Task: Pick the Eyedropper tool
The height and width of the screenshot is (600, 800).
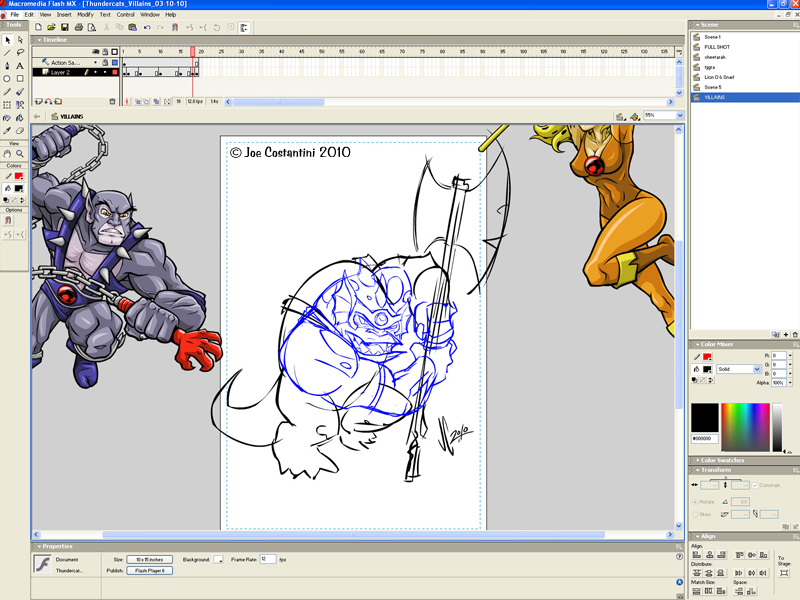Action: (x=7, y=131)
